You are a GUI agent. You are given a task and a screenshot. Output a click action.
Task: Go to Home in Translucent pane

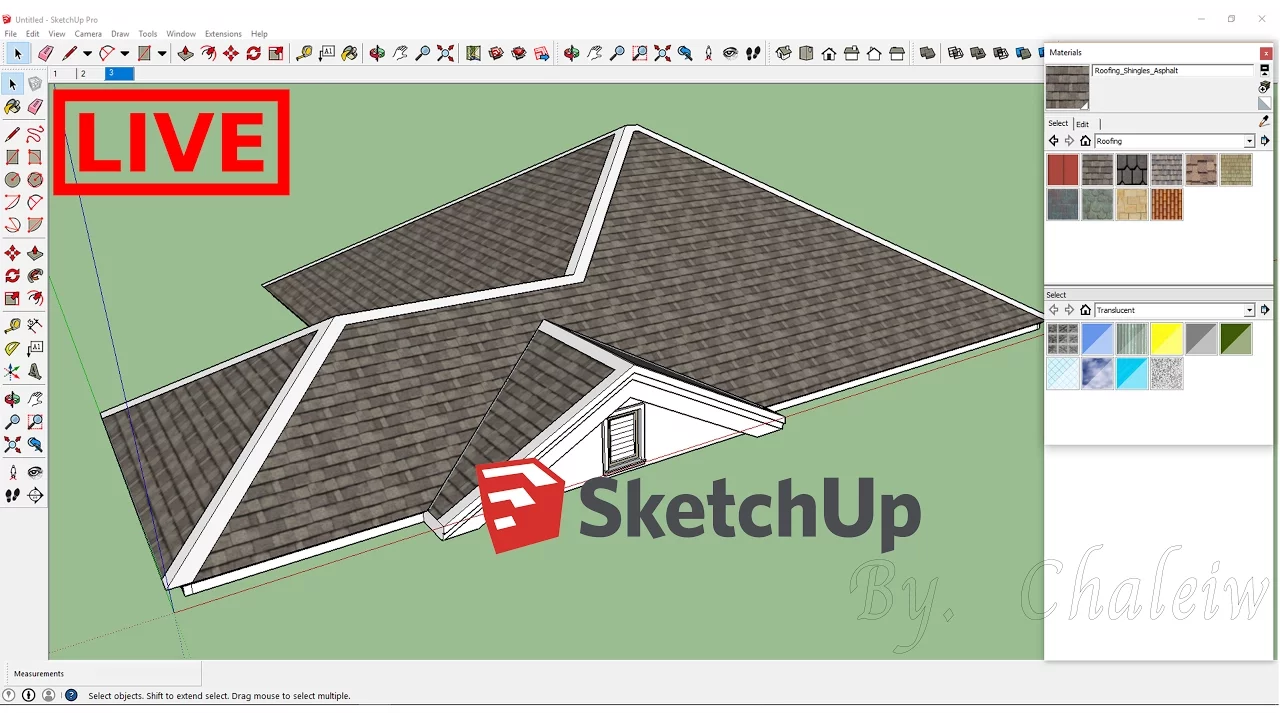1085,310
